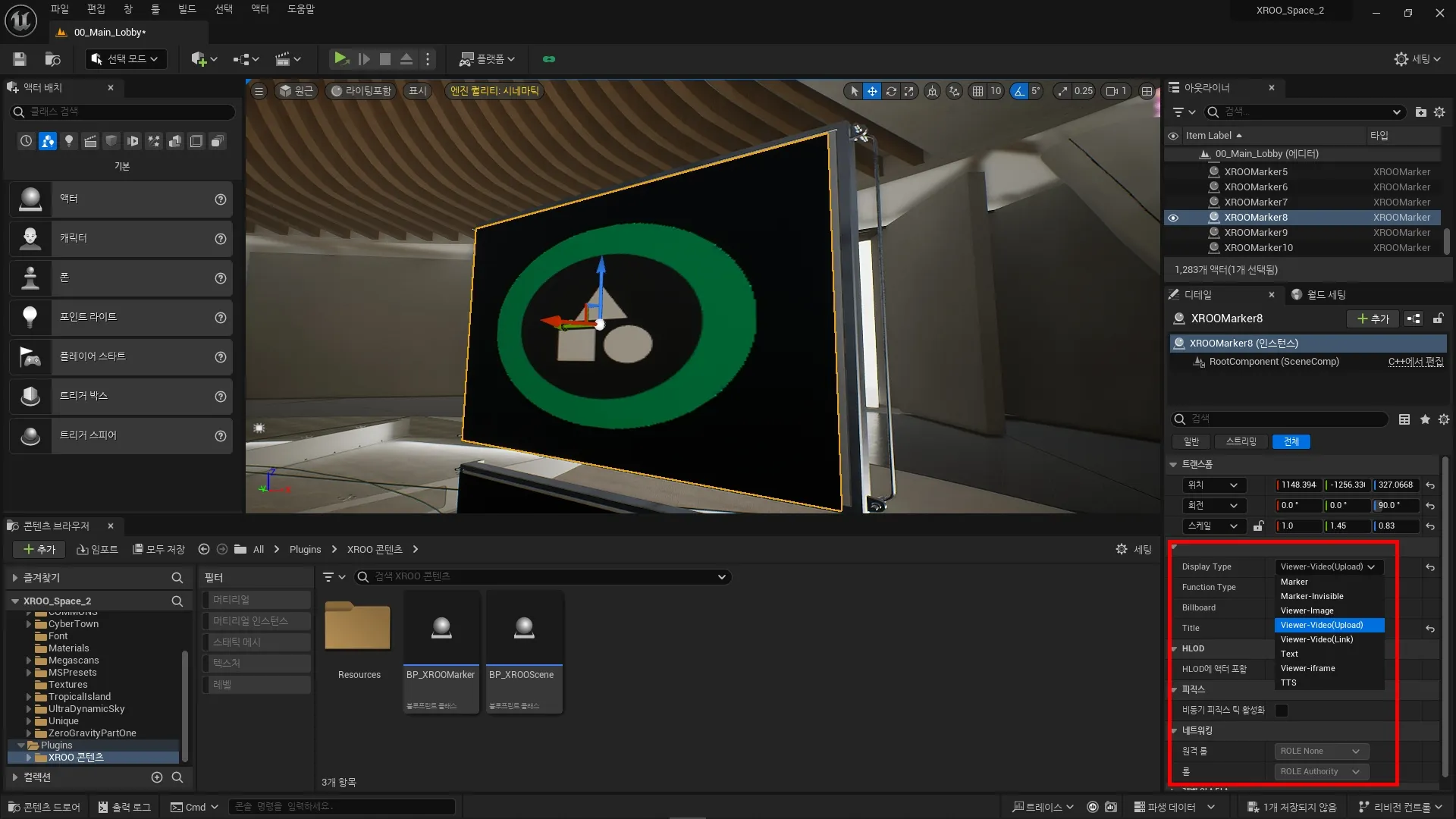Screen dimensions: 1456x819
Task: Select the rotate transform tool icon
Action: pyautogui.click(x=891, y=91)
